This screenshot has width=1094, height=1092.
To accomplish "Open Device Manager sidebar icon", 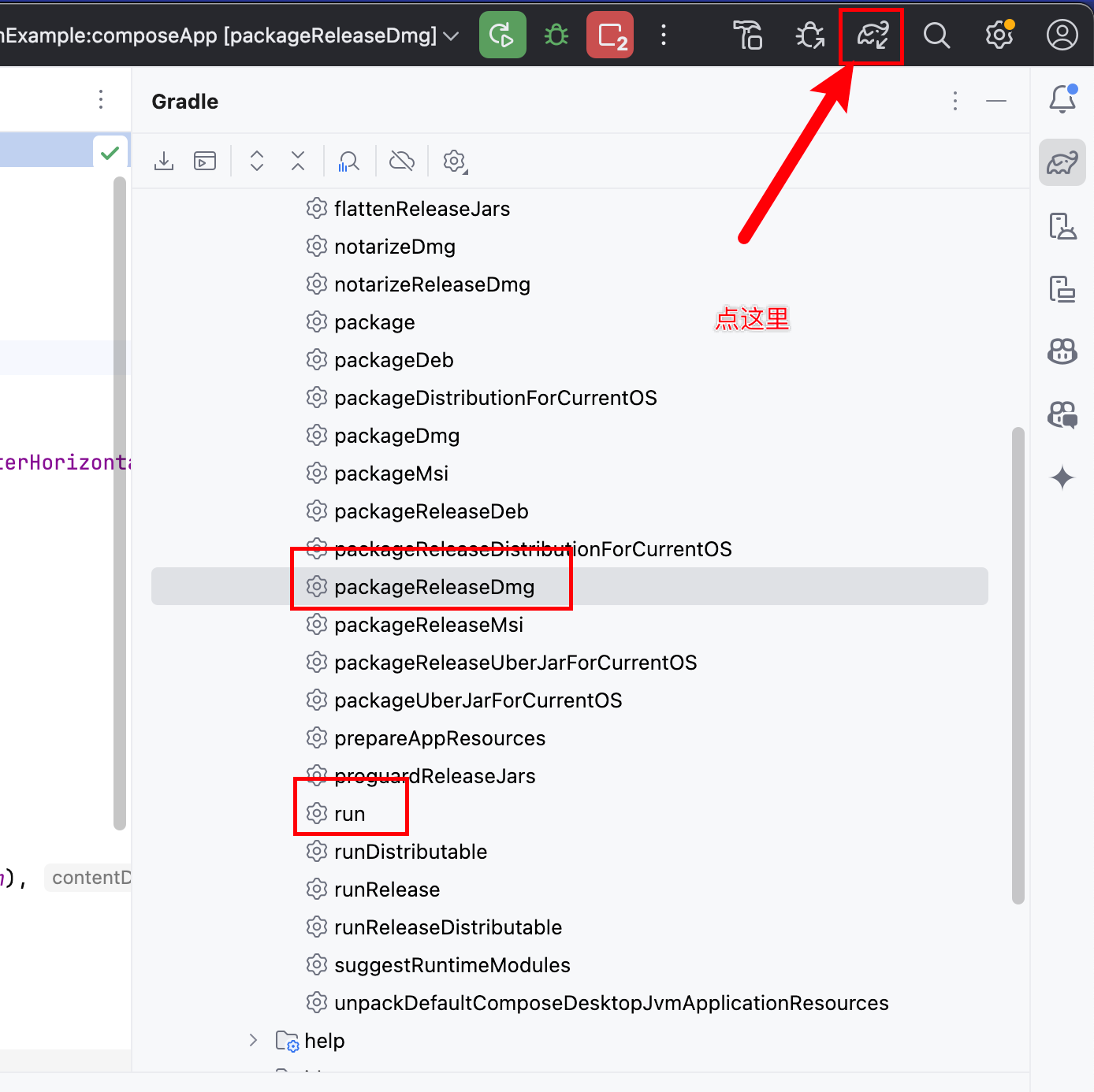I will [1062, 226].
